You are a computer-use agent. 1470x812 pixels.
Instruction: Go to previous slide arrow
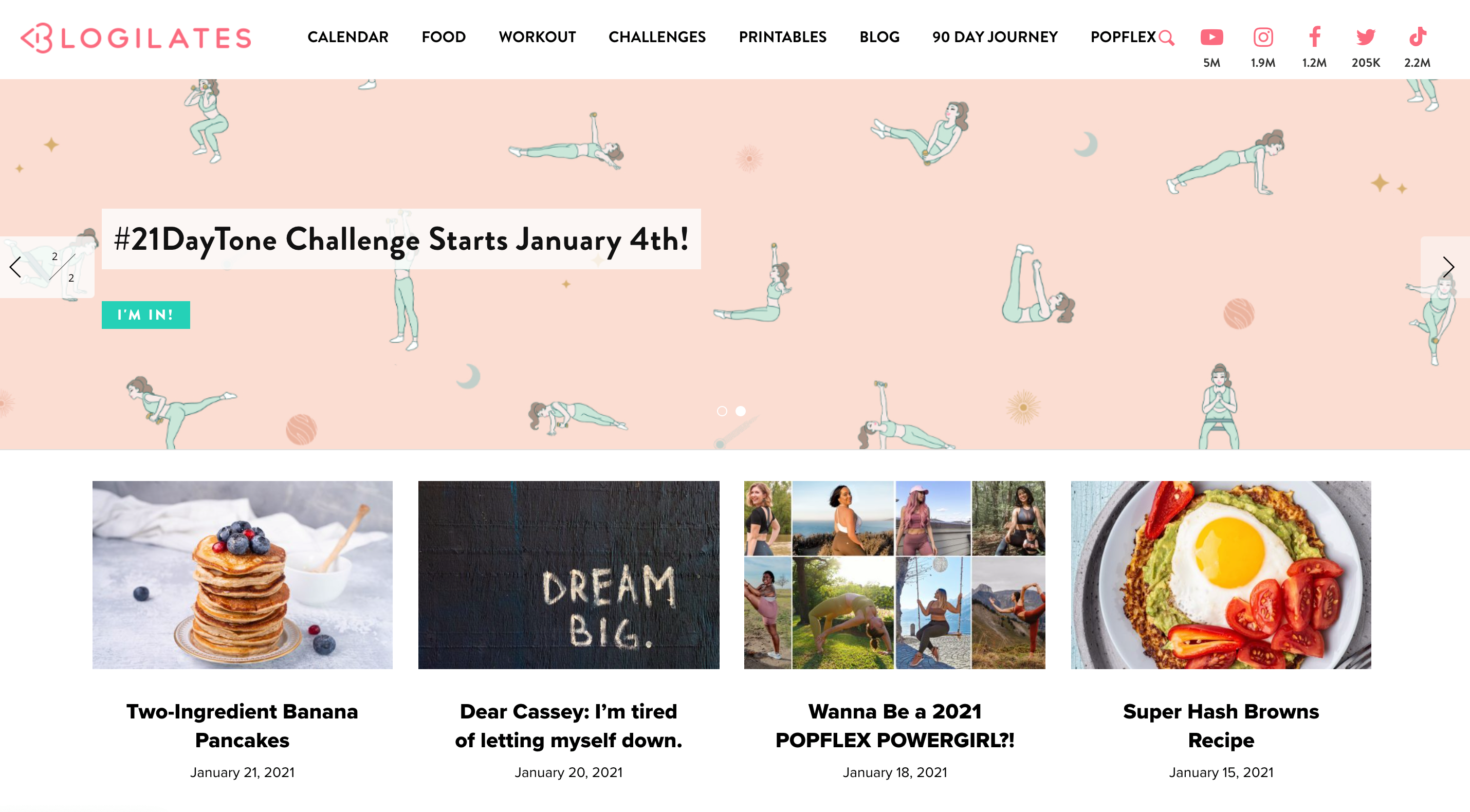[x=15, y=267]
